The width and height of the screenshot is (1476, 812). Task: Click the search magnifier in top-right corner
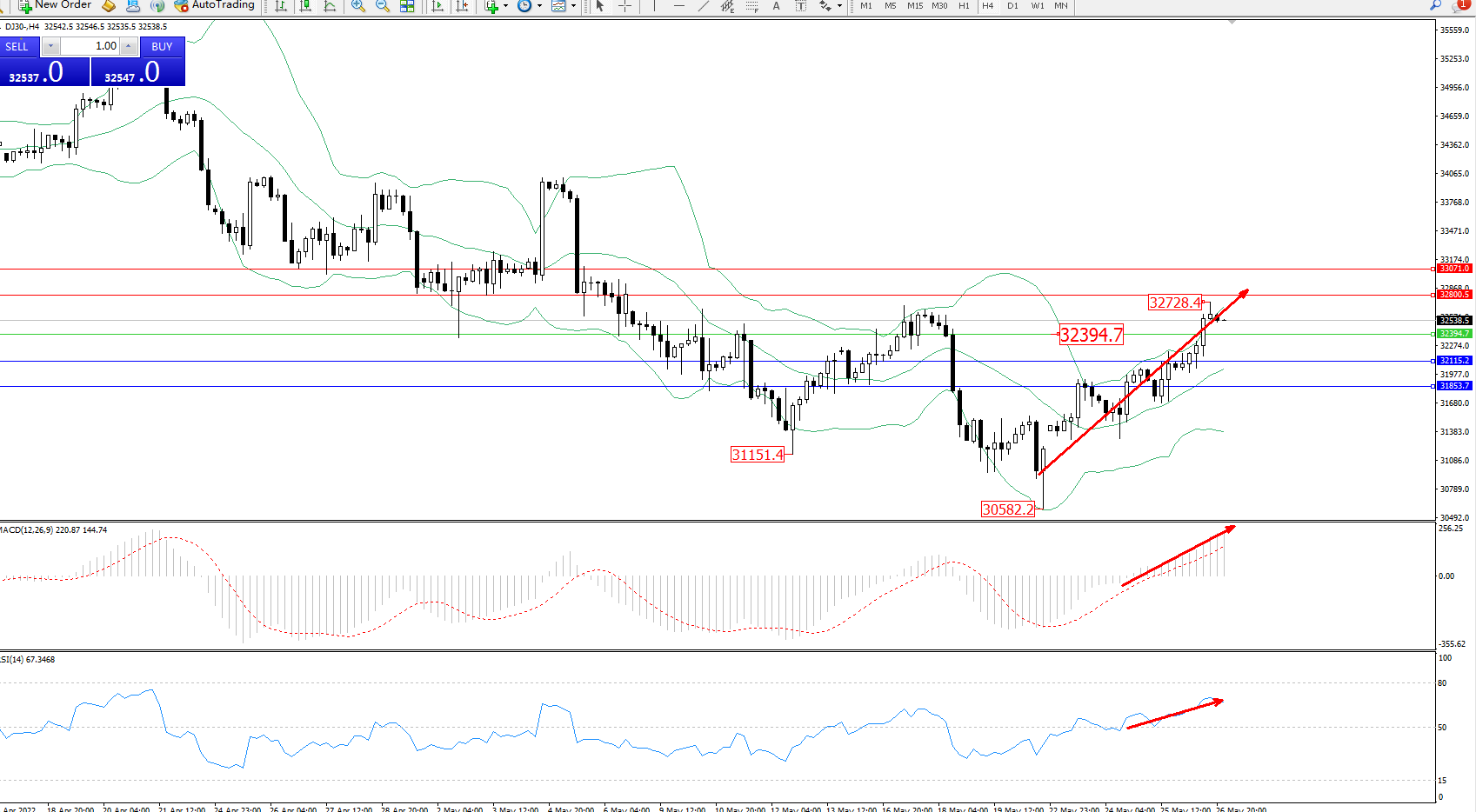[1435, 5]
